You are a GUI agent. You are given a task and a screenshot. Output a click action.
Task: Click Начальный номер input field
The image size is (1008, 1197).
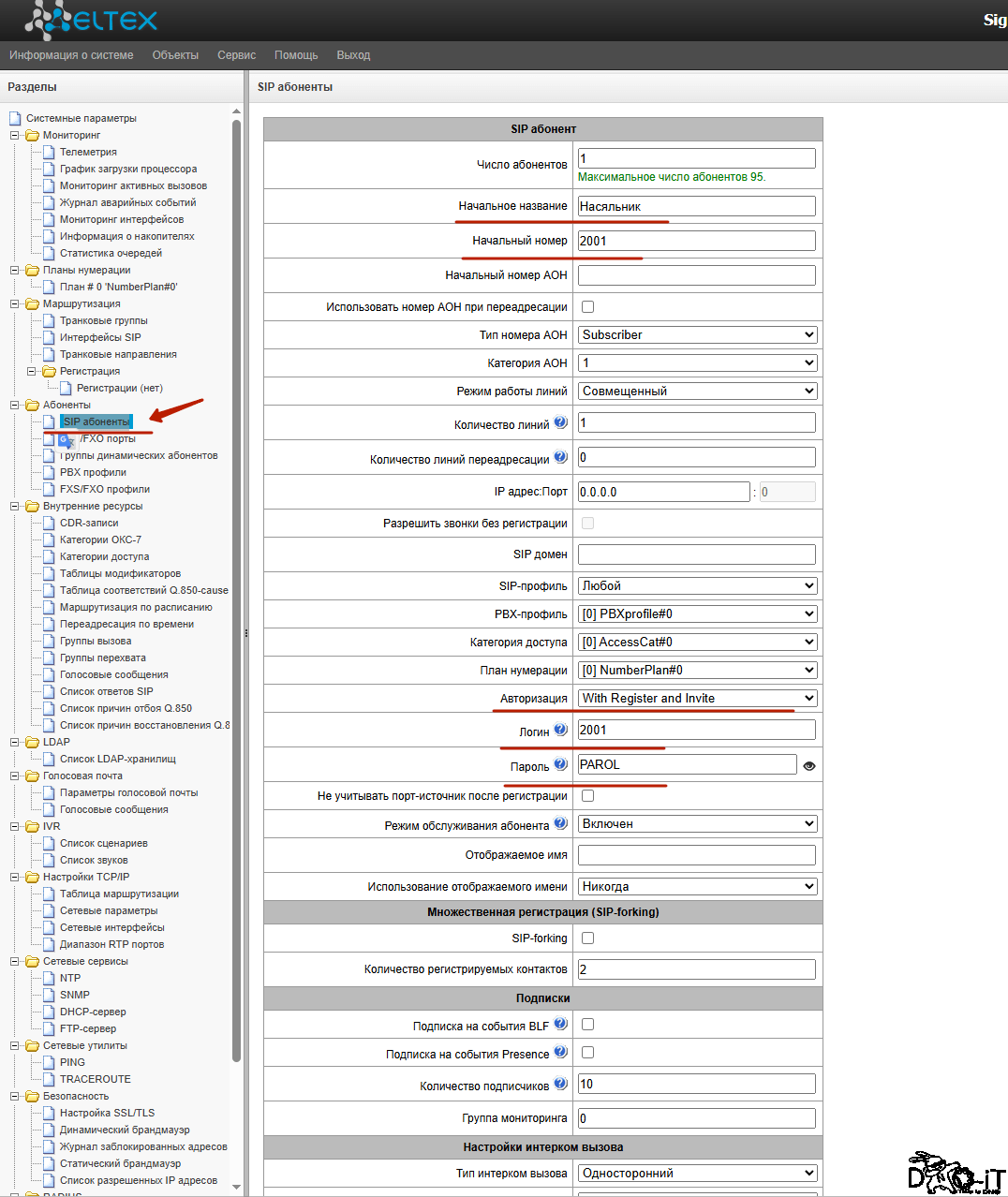696,241
